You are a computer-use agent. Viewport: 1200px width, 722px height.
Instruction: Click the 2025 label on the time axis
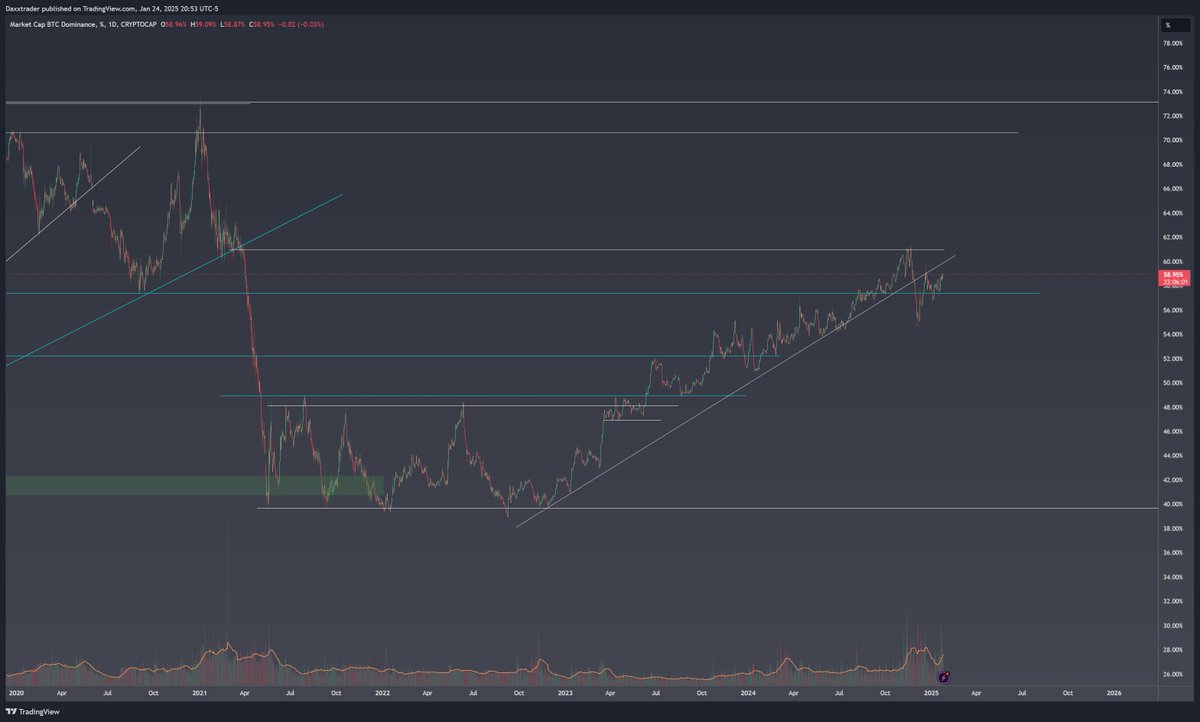[x=931, y=692]
